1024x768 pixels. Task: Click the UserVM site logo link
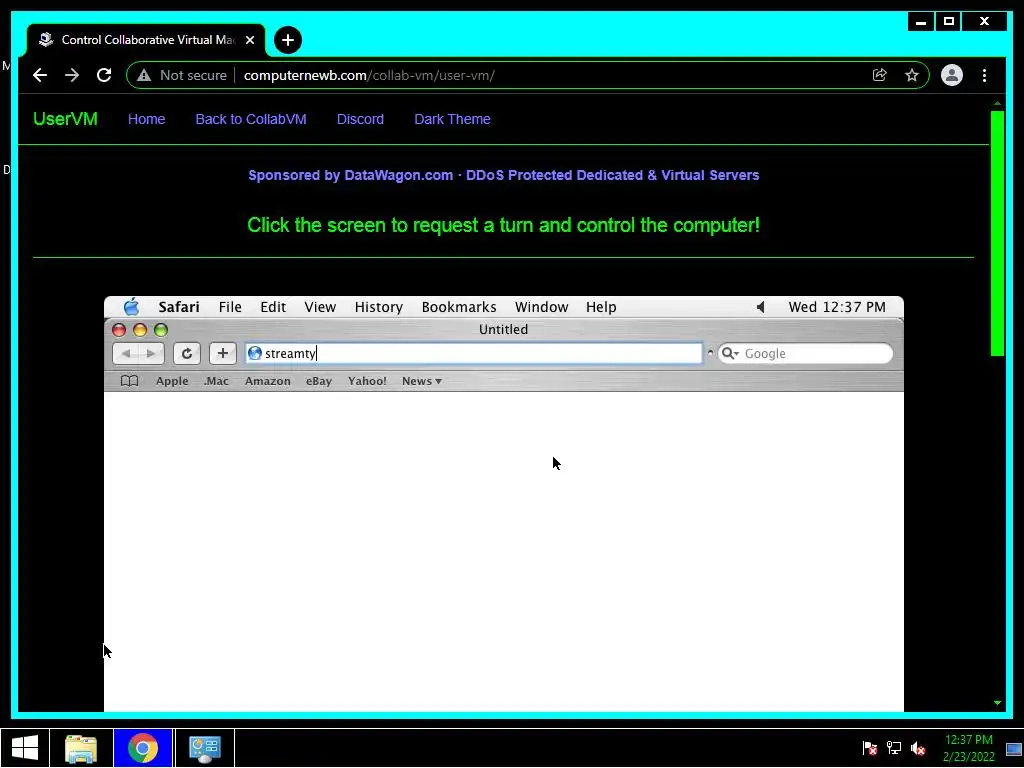click(65, 119)
